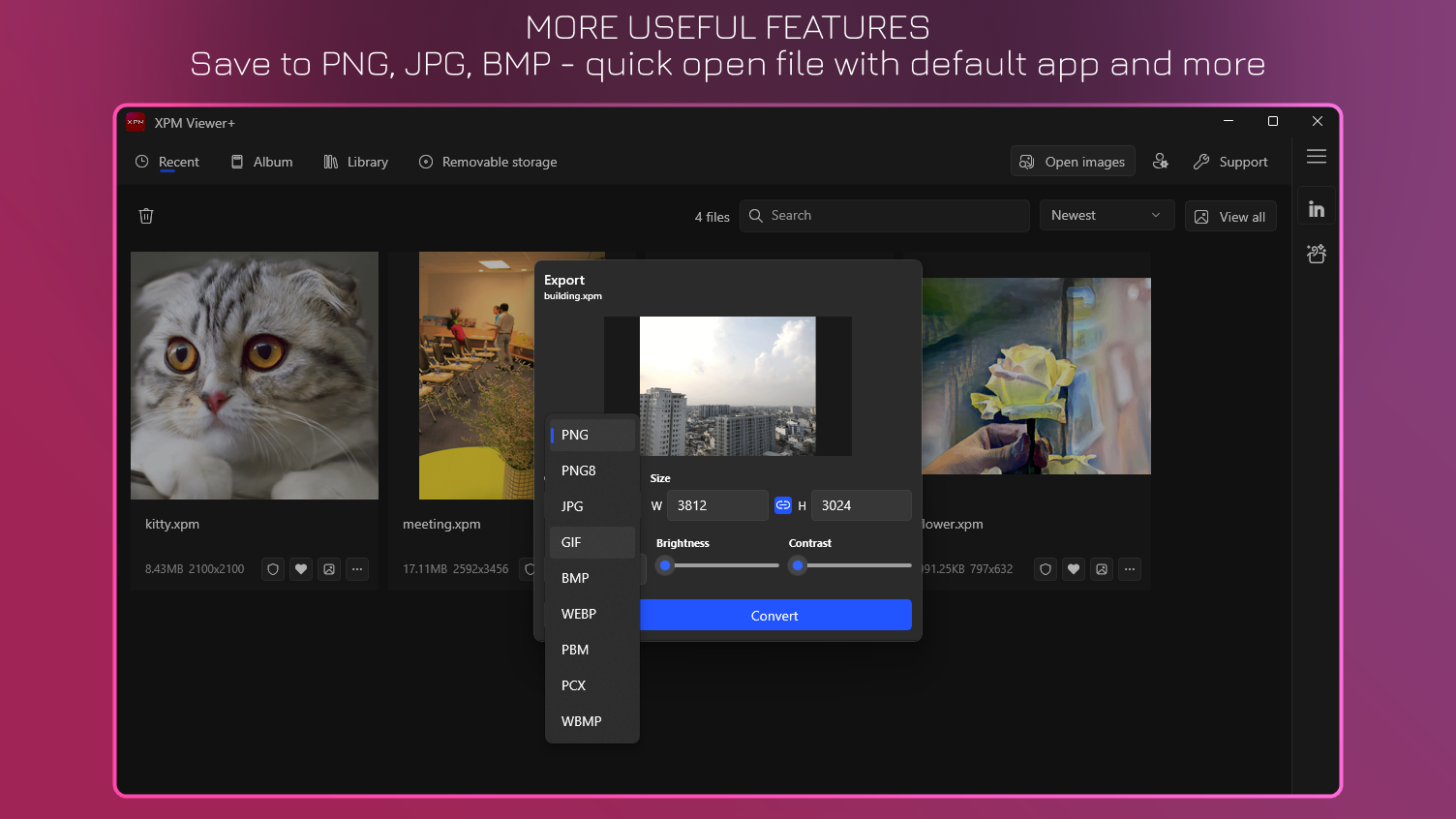Open the LinkedIn sidebar icon
1456x819 pixels.
(x=1317, y=209)
